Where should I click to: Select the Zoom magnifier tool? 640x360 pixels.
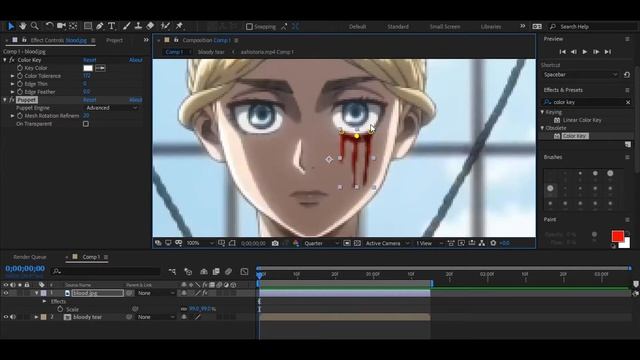(35, 26)
